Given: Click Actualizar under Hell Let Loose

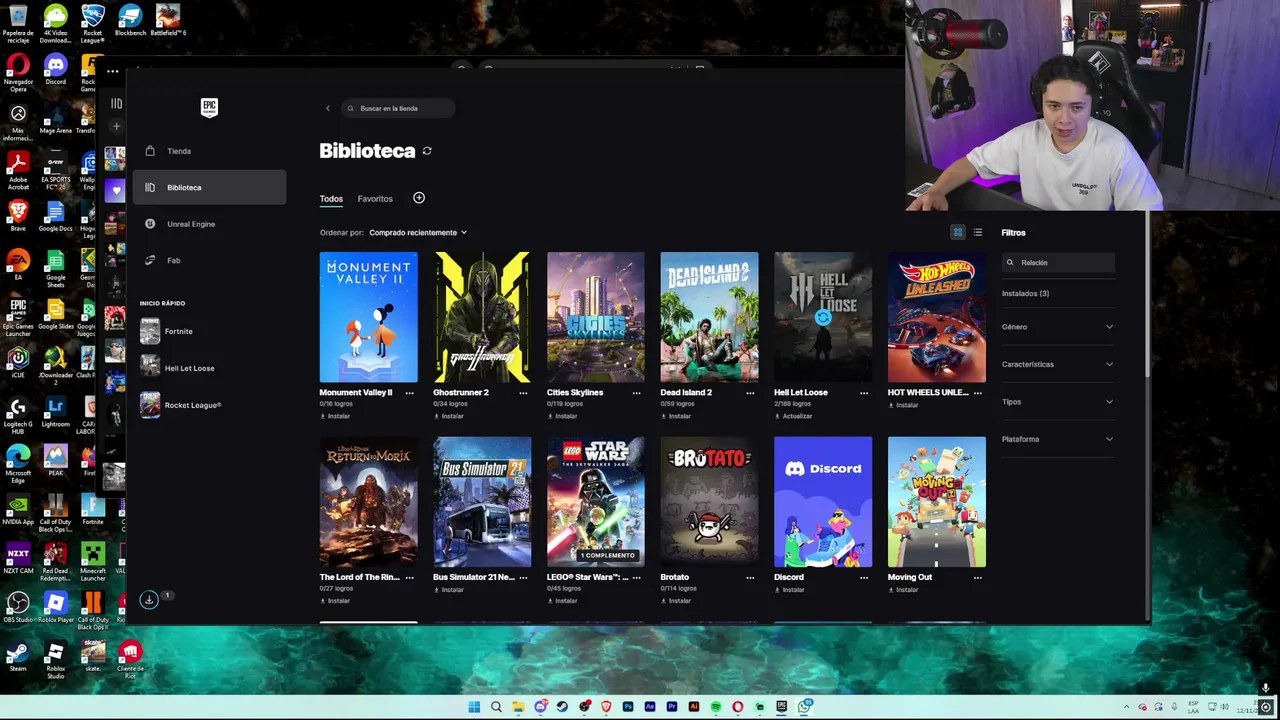Looking at the screenshot, I should point(793,416).
